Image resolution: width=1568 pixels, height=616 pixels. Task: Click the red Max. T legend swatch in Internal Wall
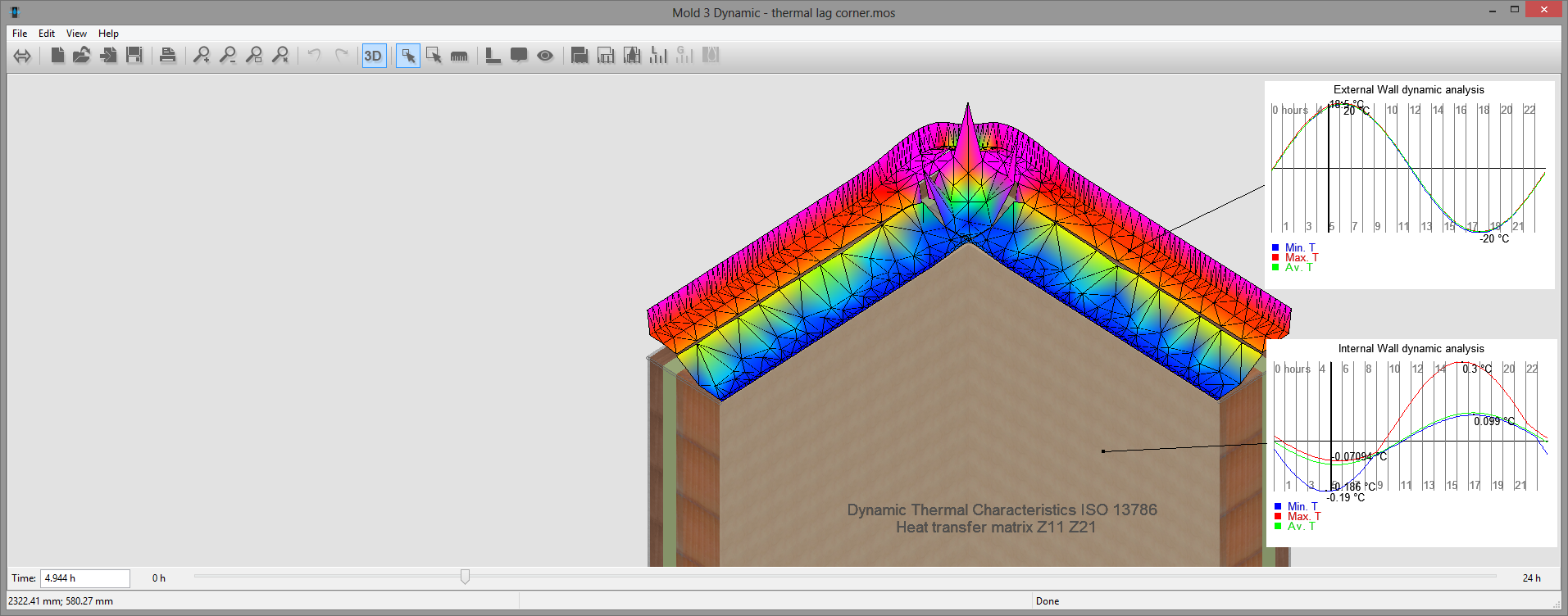[1278, 516]
